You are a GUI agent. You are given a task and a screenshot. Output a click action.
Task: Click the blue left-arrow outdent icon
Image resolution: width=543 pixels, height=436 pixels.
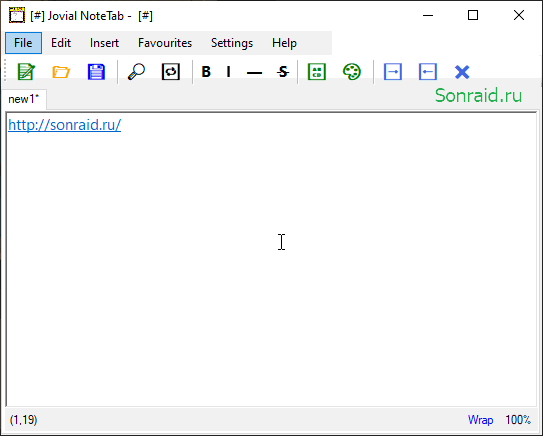click(x=428, y=72)
